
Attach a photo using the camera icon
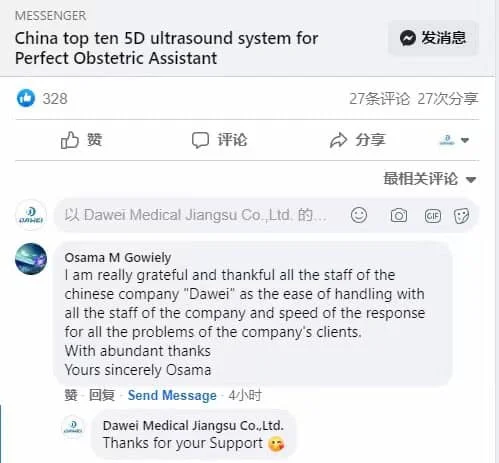pyautogui.click(x=399, y=215)
